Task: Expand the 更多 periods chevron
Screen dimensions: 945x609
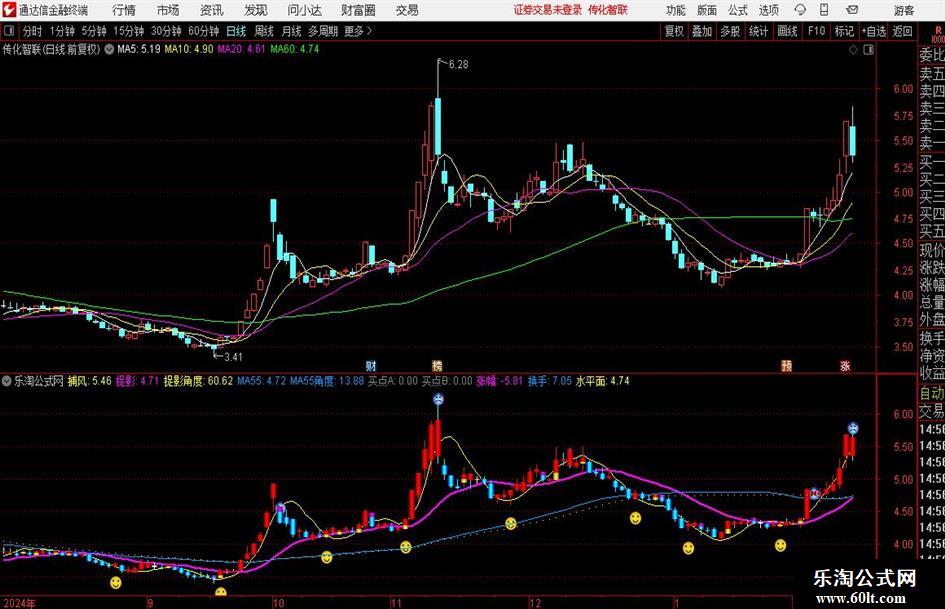Action: click(x=359, y=31)
